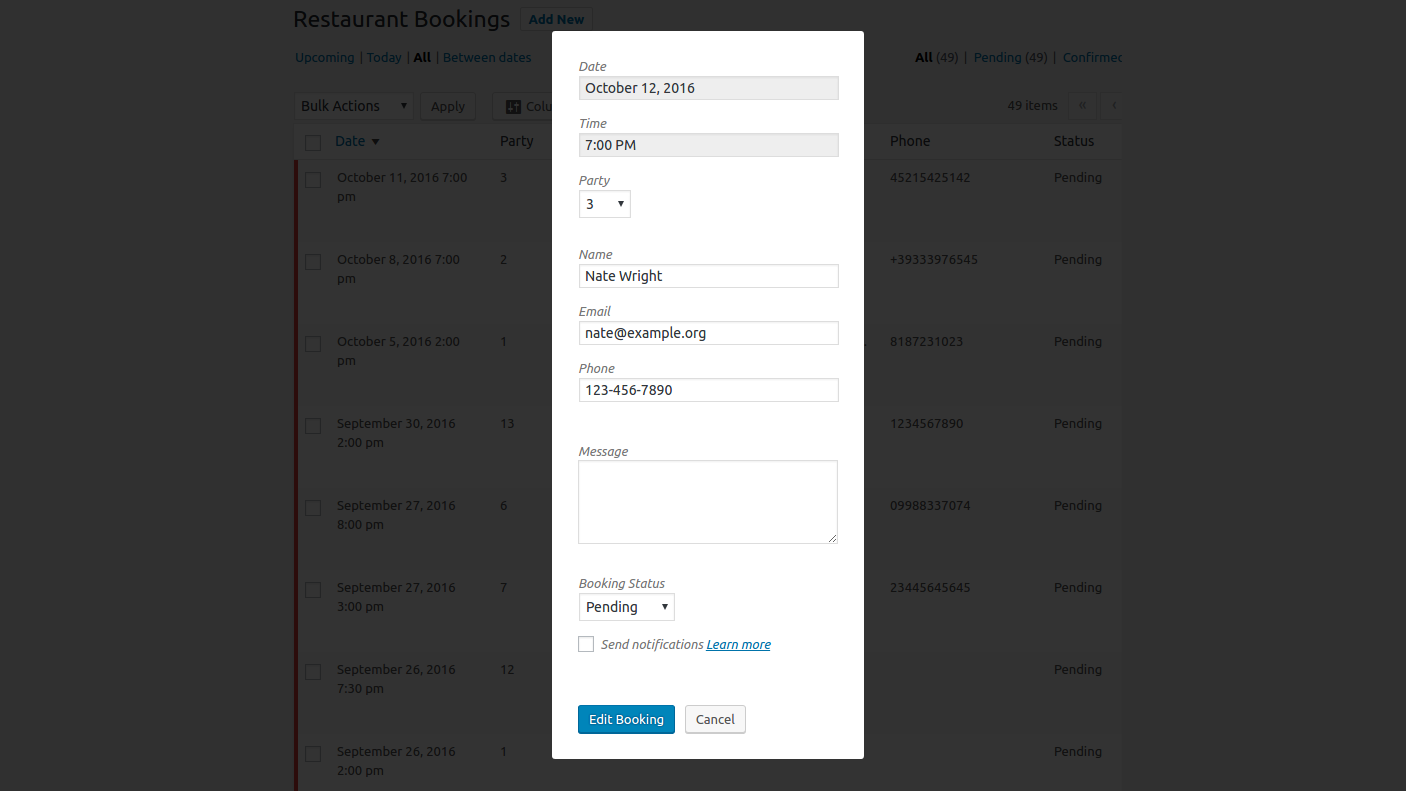This screenshot has width=1406, height=791.
Task: Click the Time field showing 7:00 PM
Action: pos(708,145)
